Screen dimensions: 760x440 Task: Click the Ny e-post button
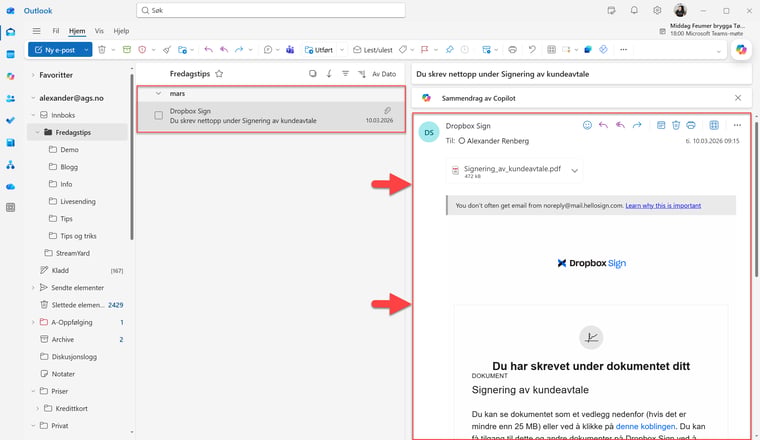coord(54,49)
